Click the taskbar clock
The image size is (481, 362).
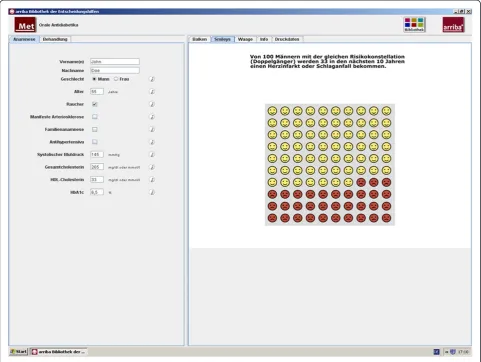click(x=463, y=352)
